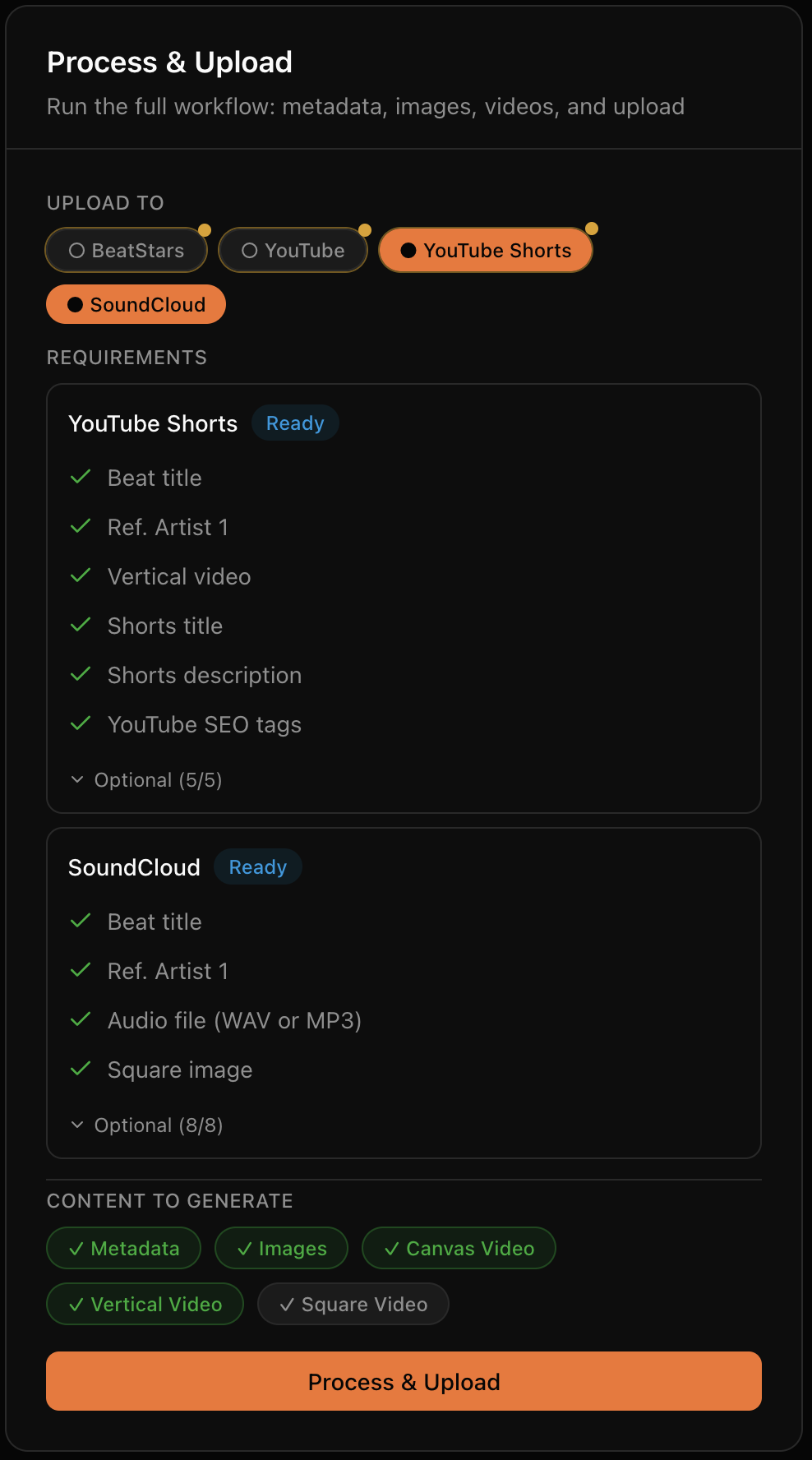
Task: Disable Vertical Video generation
Action: 145,1304
